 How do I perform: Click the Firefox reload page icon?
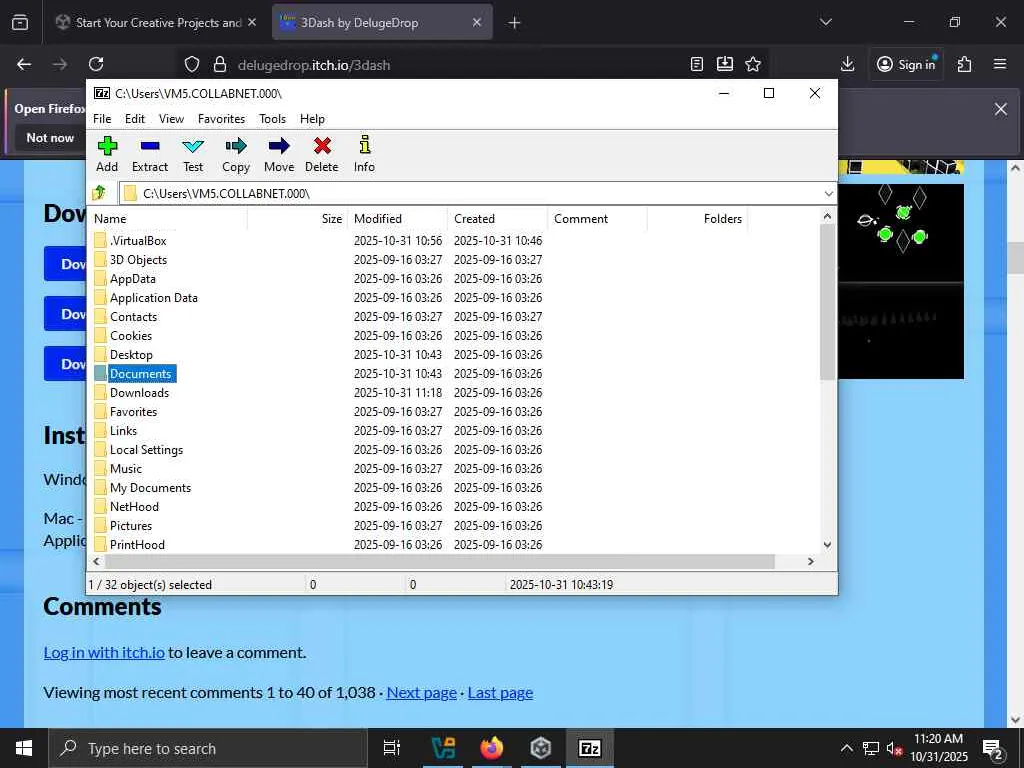96,64
